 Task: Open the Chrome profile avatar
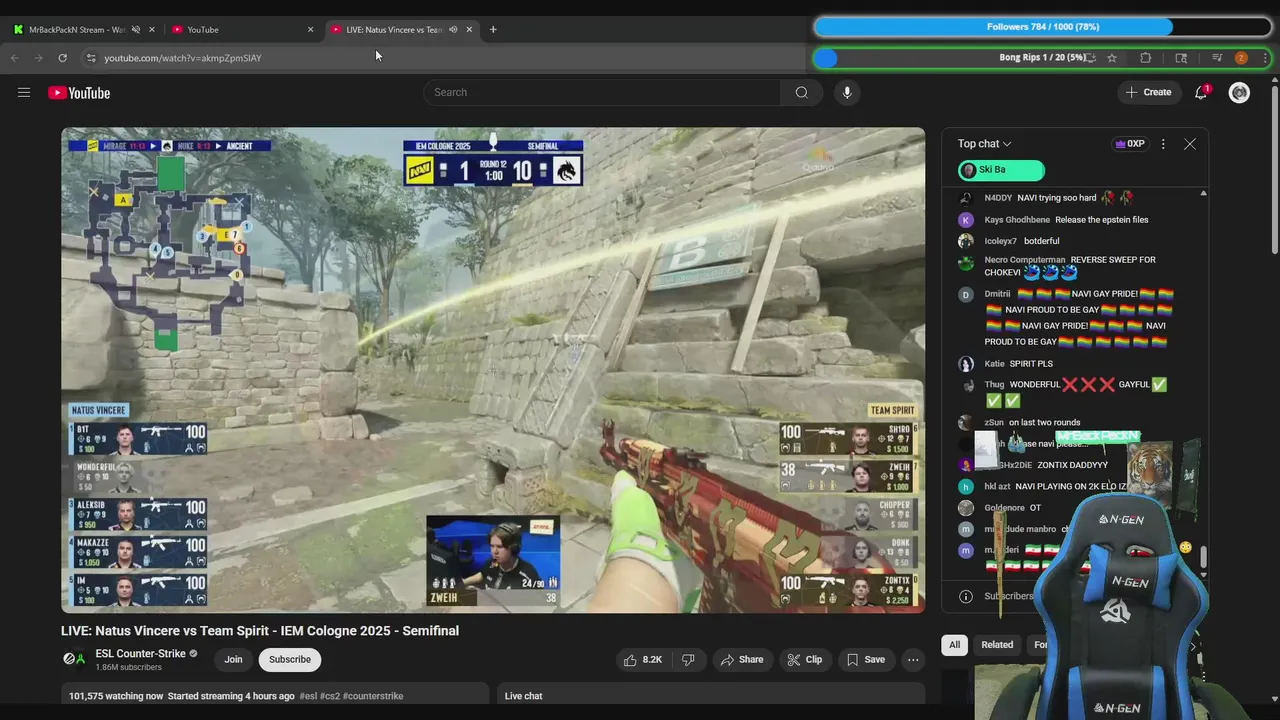1241,58
